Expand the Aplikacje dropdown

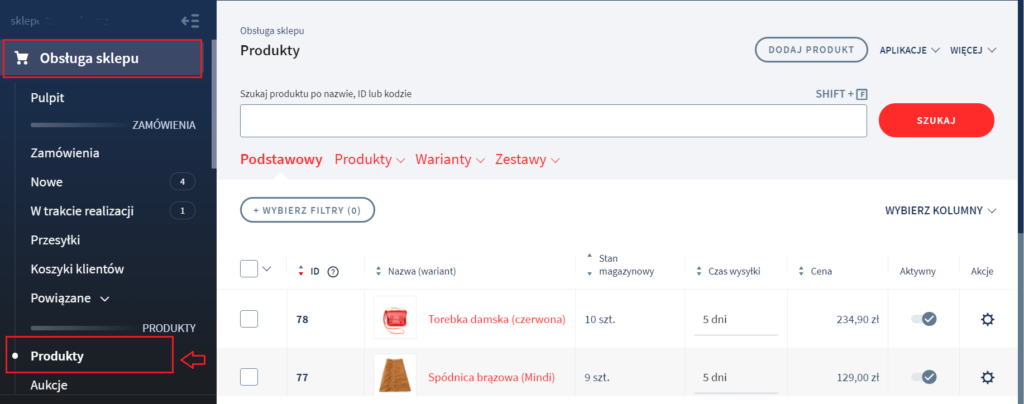(909, 49)
